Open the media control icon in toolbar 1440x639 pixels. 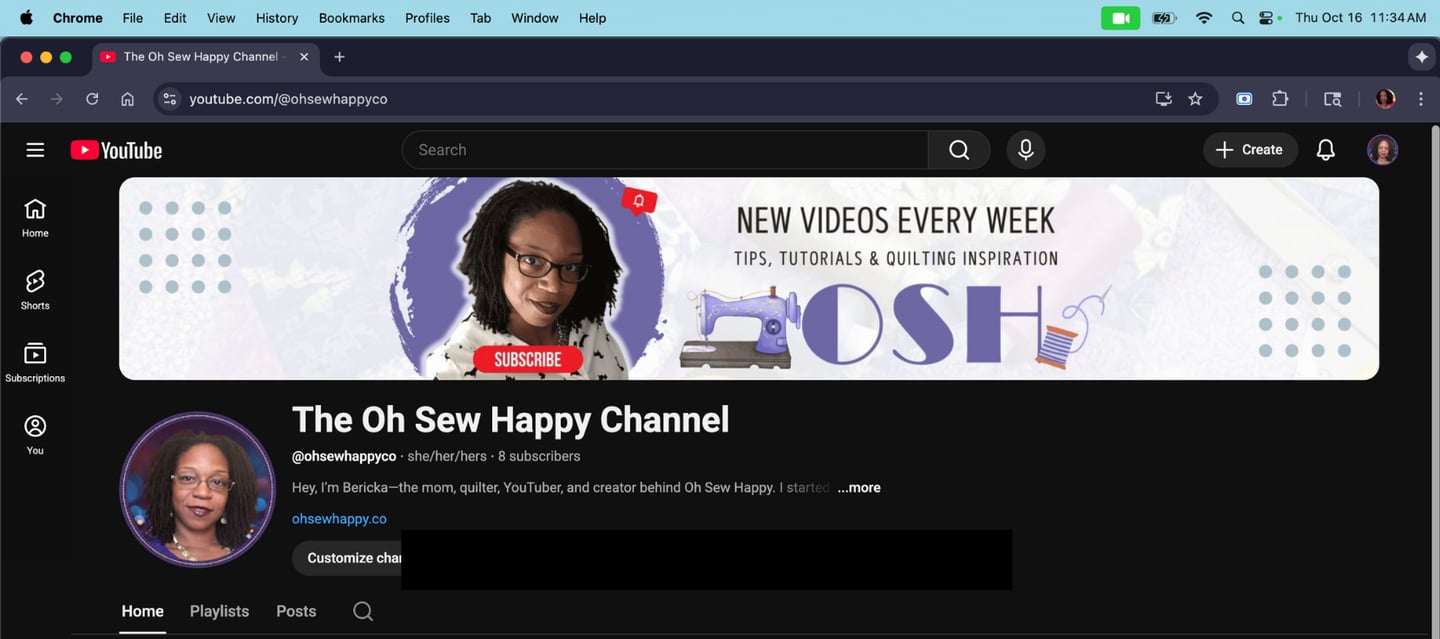click(1332, 99)
